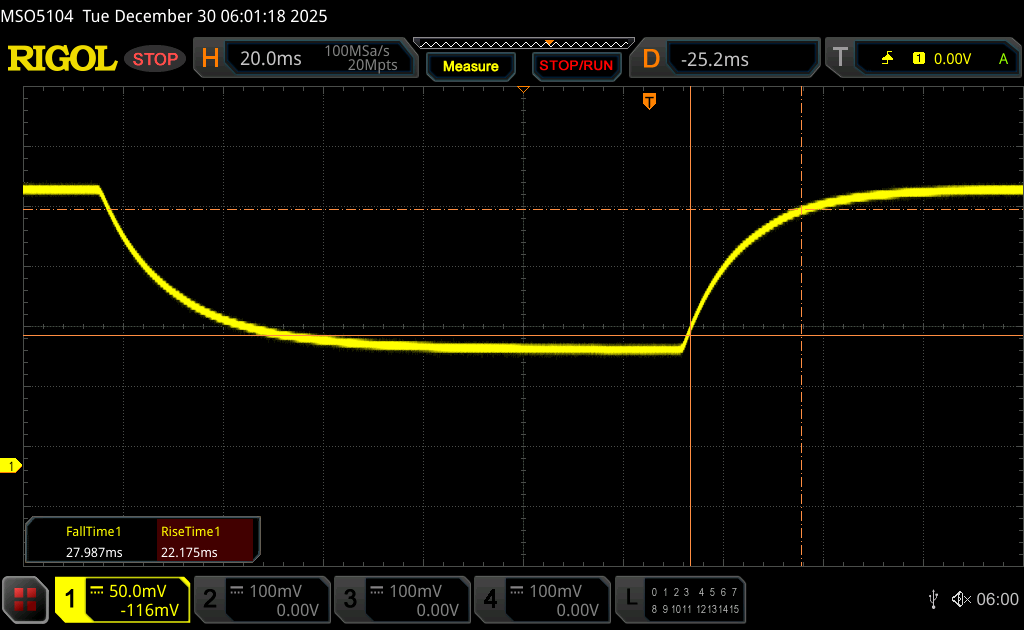Turn on channel 4
The height and width of the screenshot is (630, 1024).
pos(540,599)
